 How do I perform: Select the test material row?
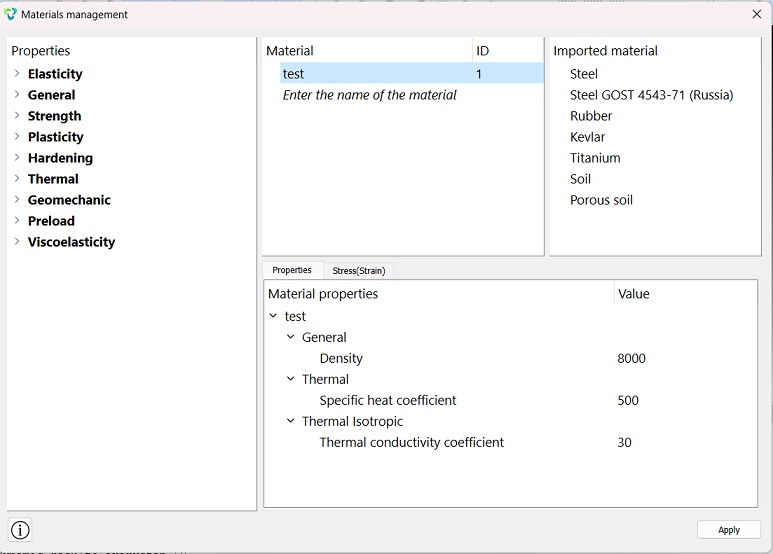[x=412, y=73]
